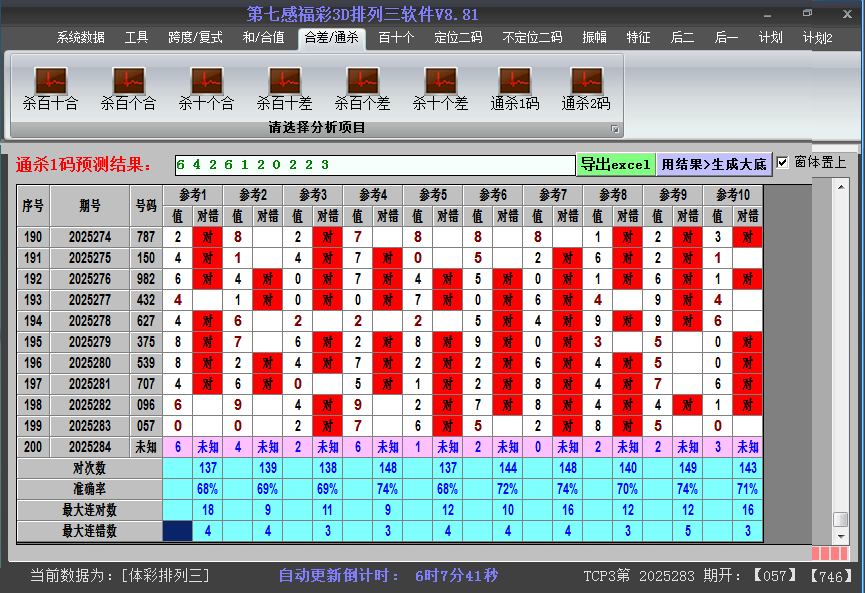This screenshot has width=865, height=593.
Task: Click the prediction result number field
Action: click(x=374, y=164)
